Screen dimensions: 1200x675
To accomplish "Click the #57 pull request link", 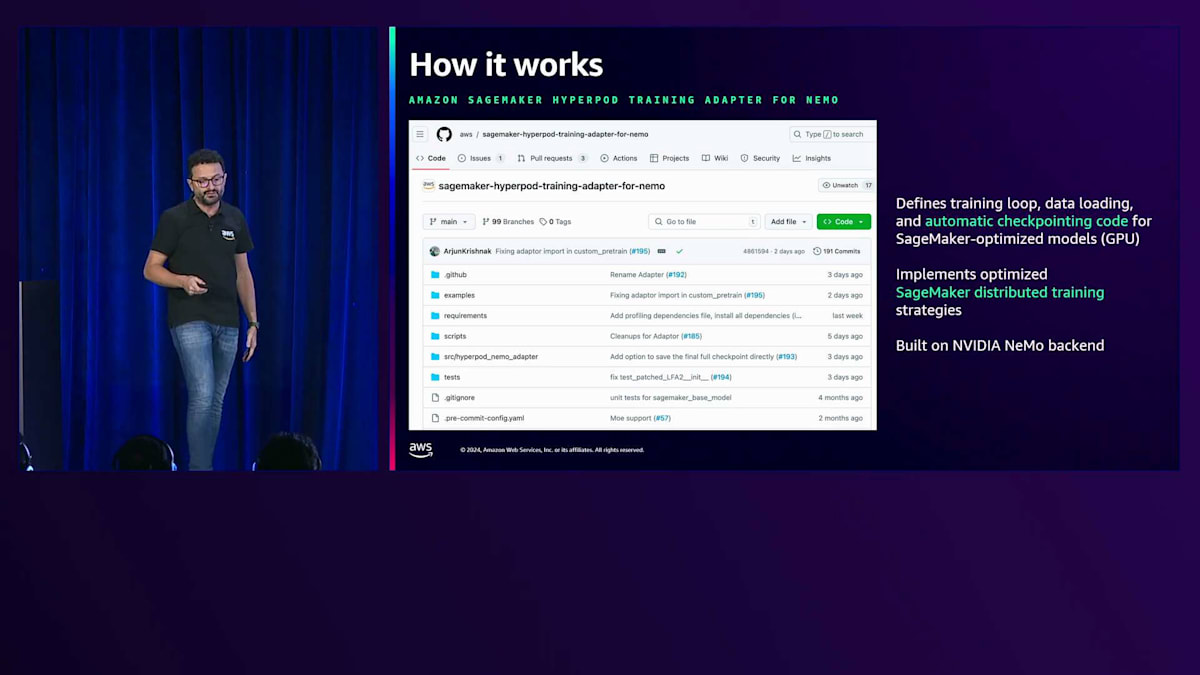I will 662,418.
